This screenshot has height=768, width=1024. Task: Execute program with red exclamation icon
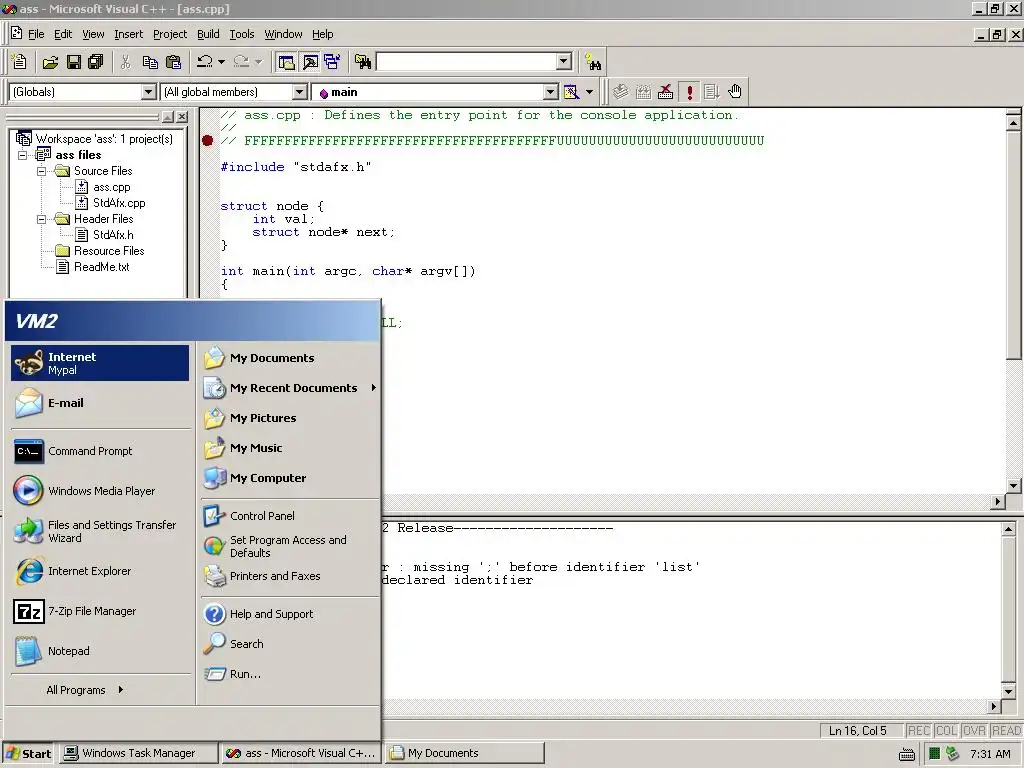point(689,92)
